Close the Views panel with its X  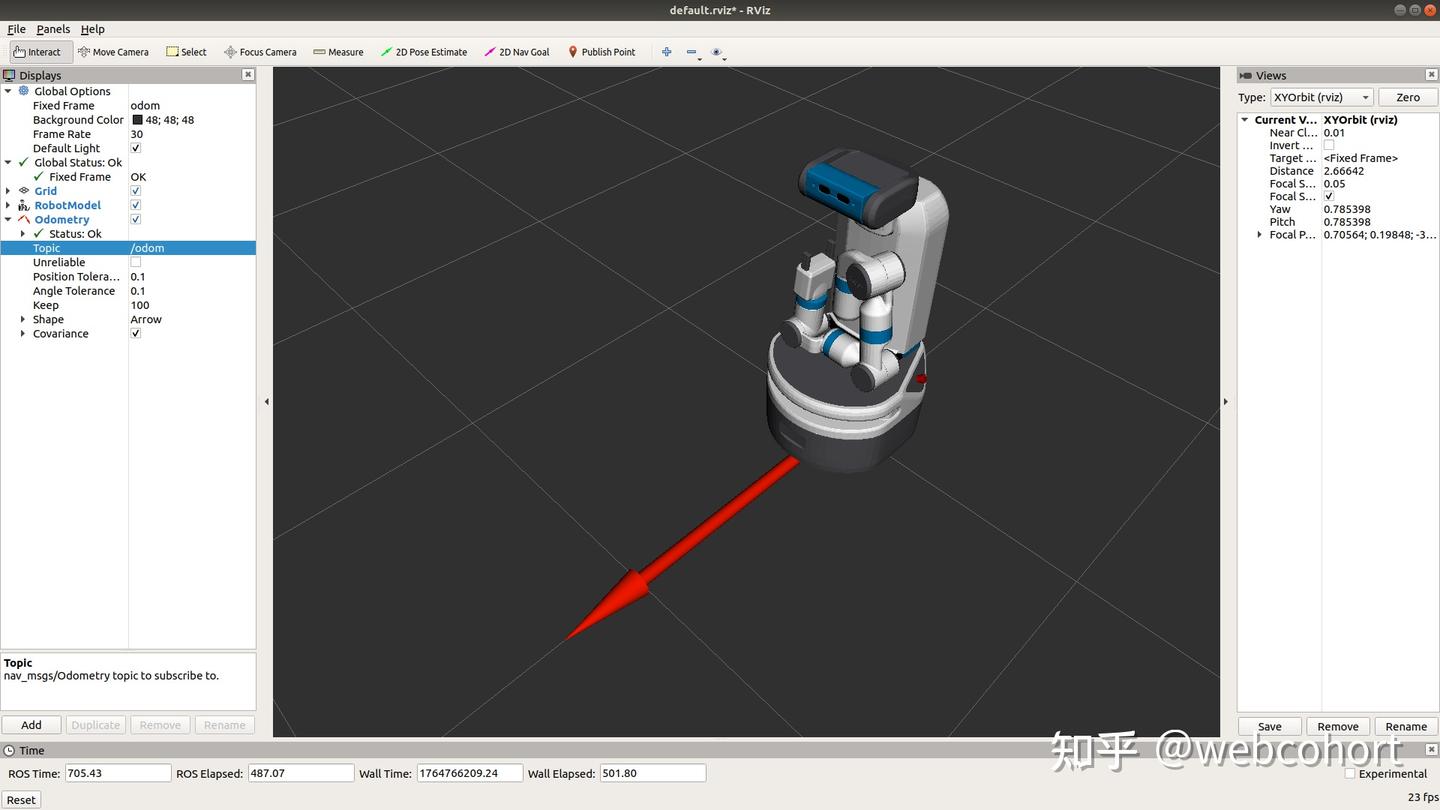1431,75
